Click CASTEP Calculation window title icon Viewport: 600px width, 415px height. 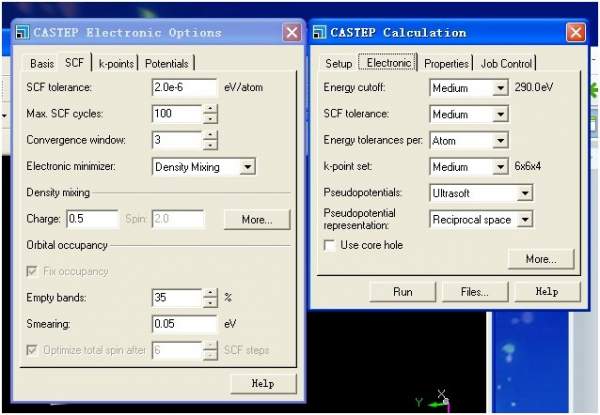pyautogui.click(x=319, y=32)
